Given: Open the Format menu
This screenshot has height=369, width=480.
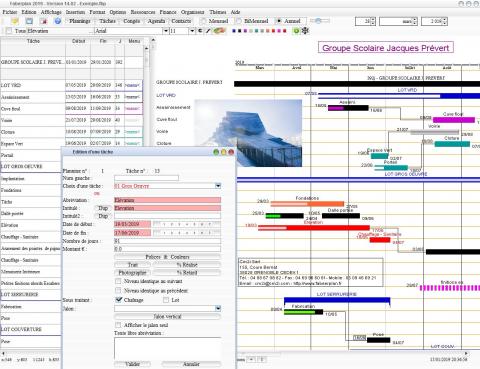Looking at the screenshot, I should tap(97, 12).
